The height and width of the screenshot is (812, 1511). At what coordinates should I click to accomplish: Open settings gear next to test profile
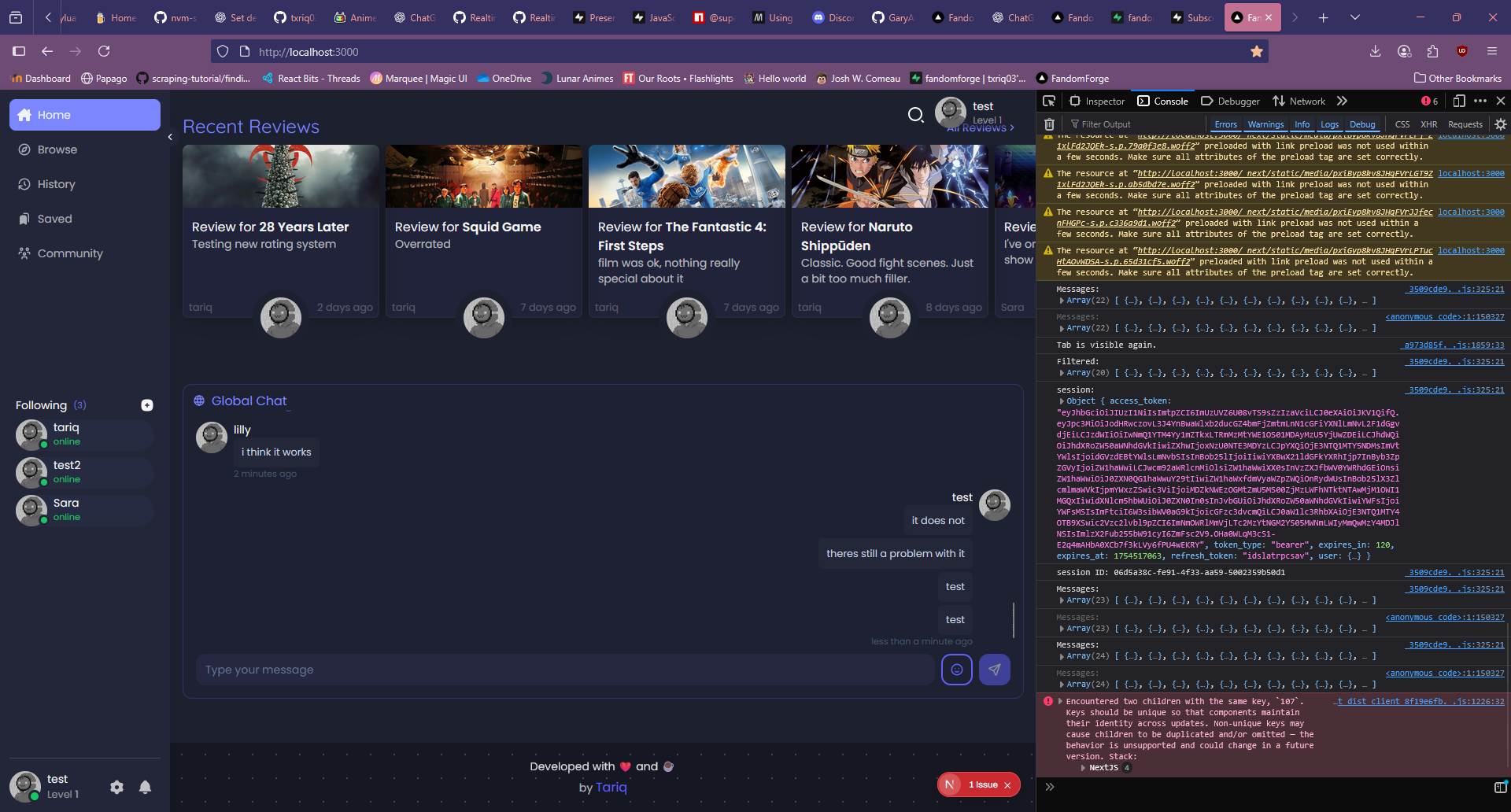point(116,787)
